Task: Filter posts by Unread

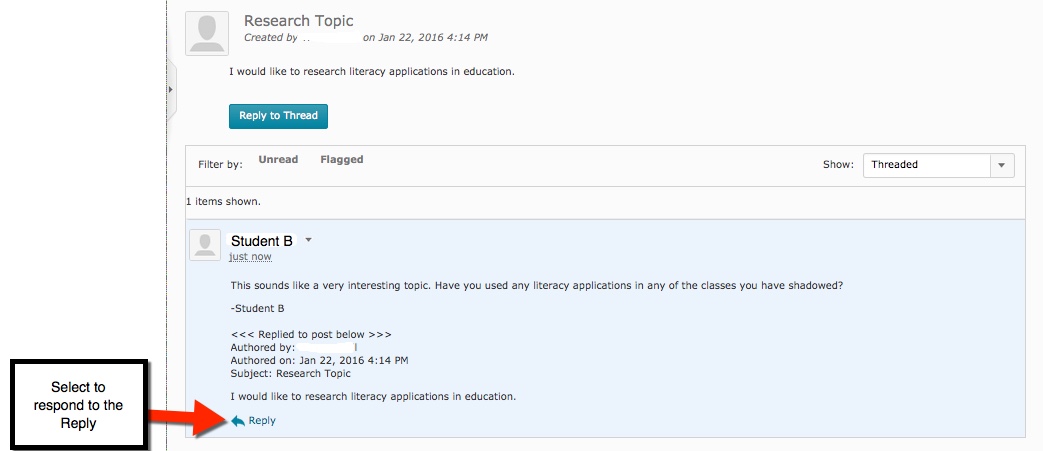Action: coord(278,160)
